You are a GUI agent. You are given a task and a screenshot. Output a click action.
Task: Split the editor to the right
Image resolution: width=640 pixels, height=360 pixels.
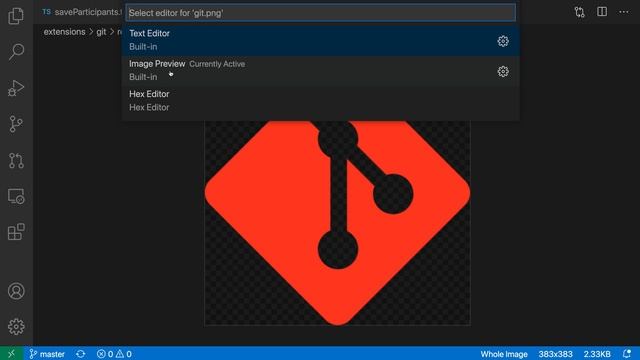point(602,11)
